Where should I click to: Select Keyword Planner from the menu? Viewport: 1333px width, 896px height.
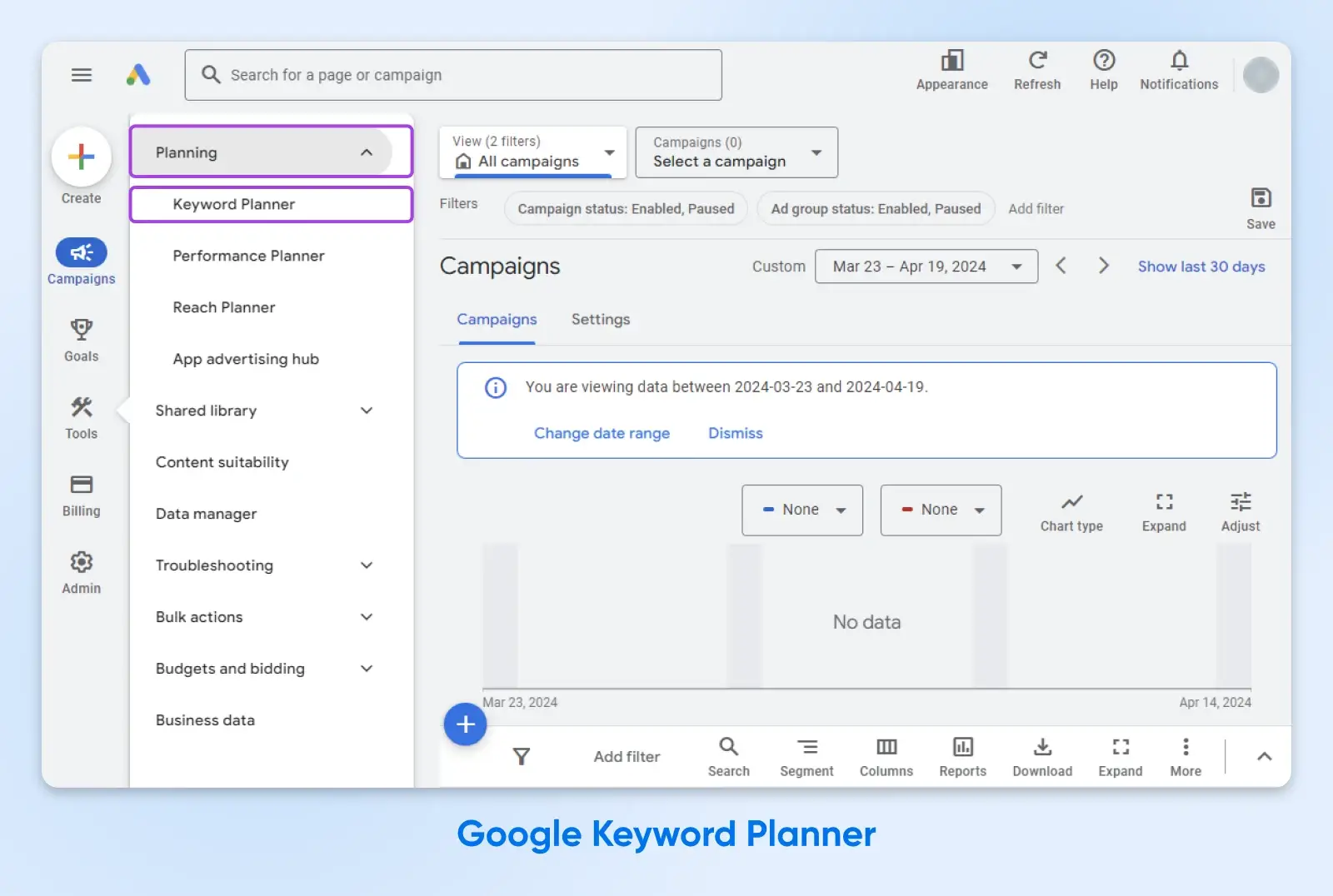[234, 204]
